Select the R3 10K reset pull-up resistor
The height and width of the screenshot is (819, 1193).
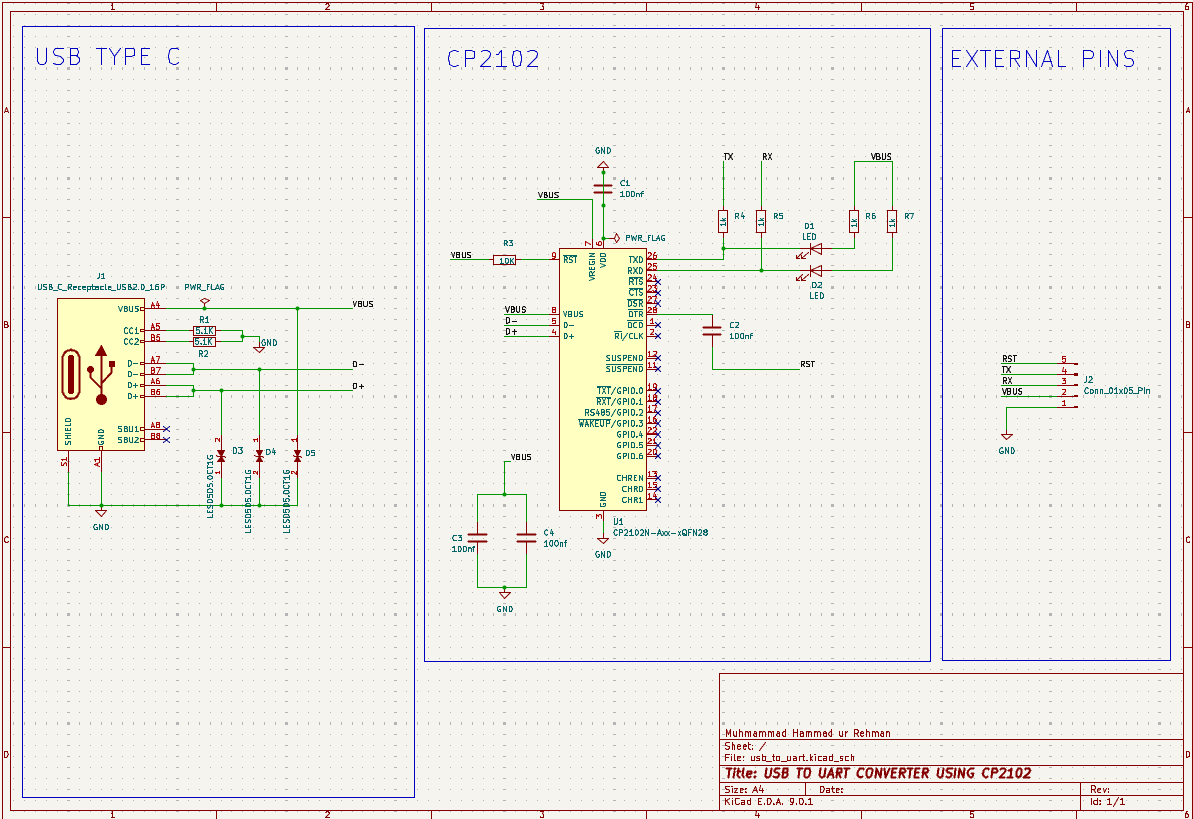504,260
